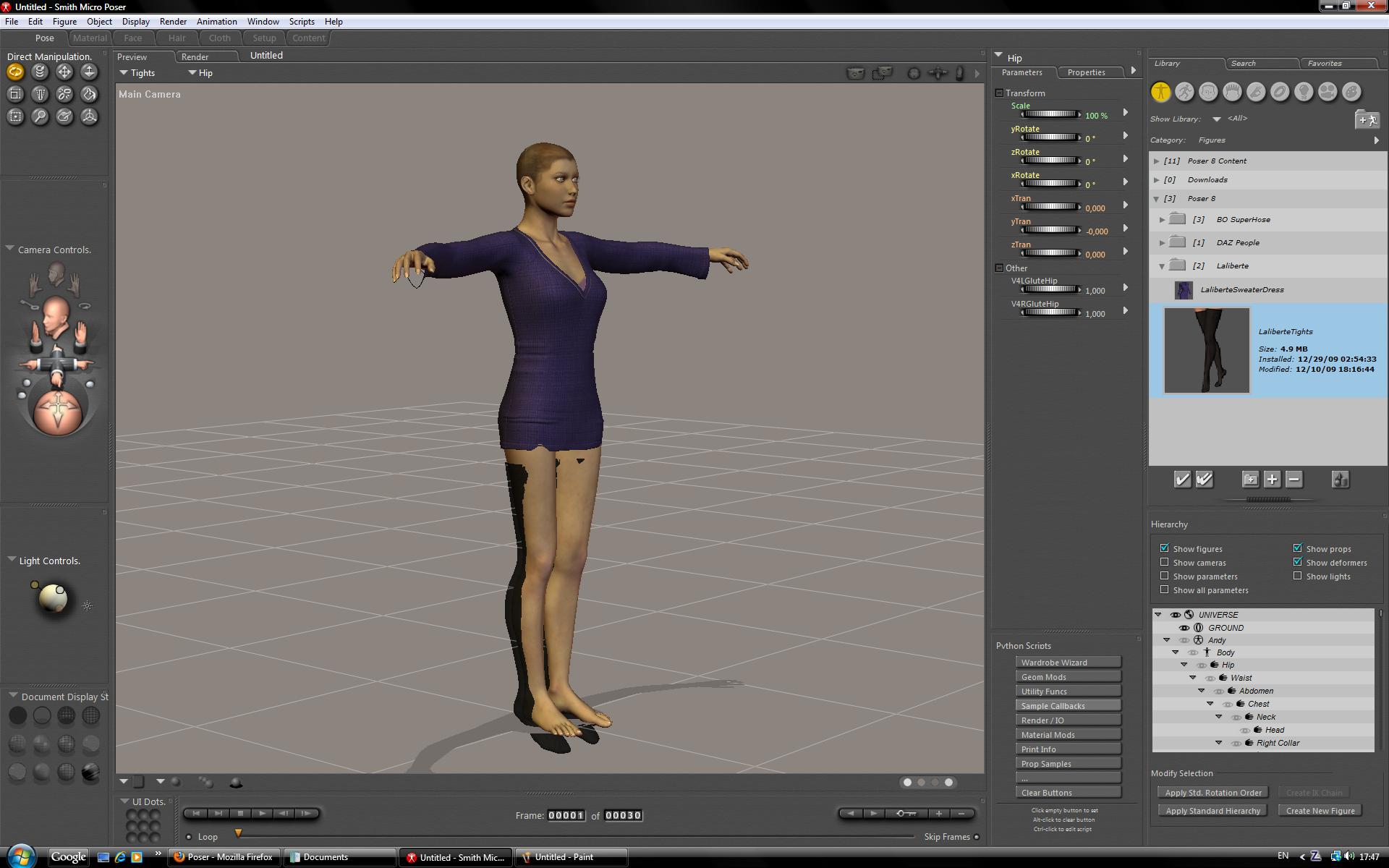The image size is (1389, 868).
Task: Open the Figure menu
Action: tap(64, 22)
